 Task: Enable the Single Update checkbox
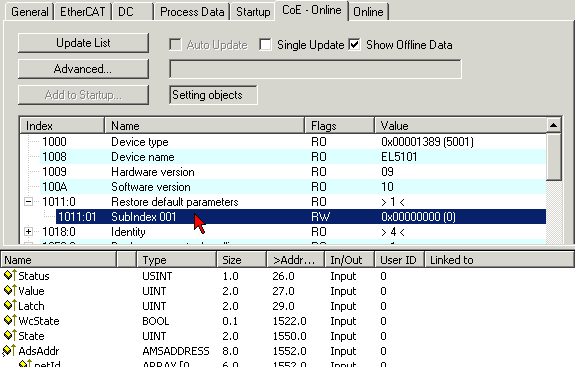point(265,45)
